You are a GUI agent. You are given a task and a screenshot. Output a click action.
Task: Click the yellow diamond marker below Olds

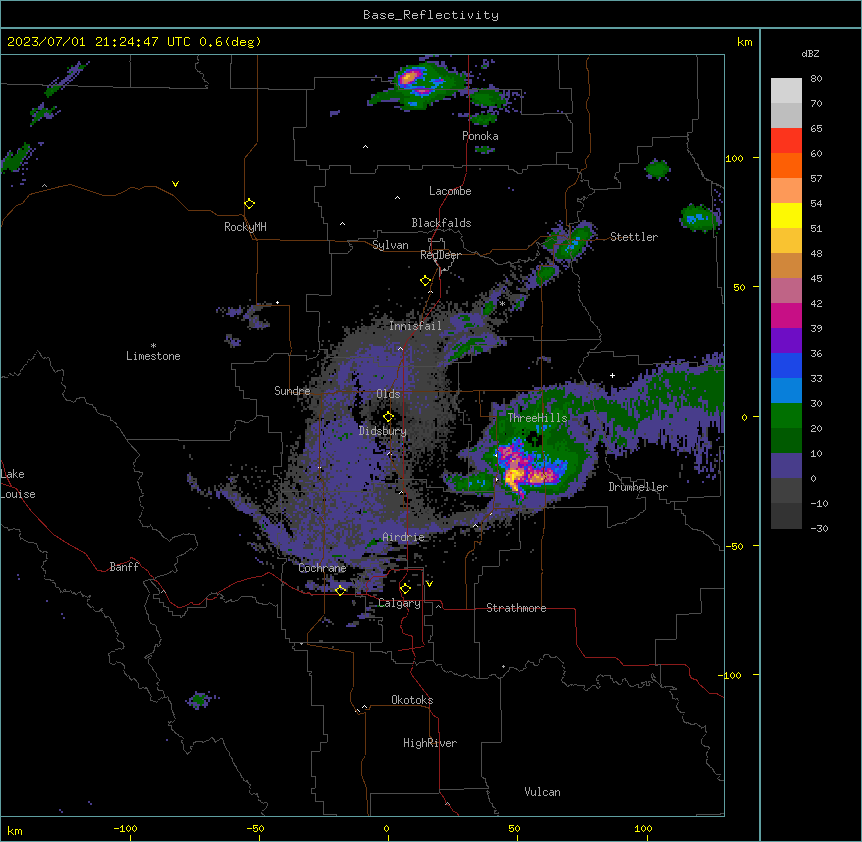point(389,417)
